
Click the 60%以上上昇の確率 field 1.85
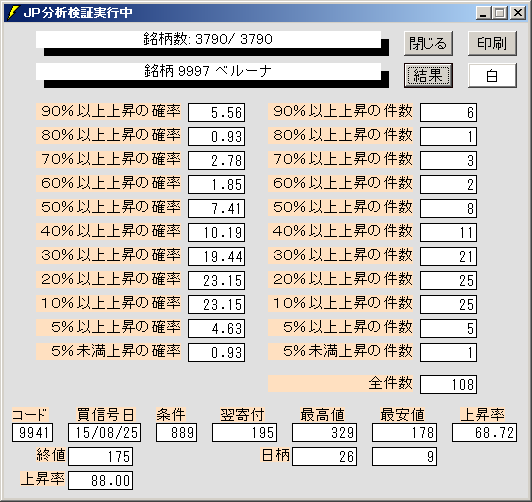[216, 184]
